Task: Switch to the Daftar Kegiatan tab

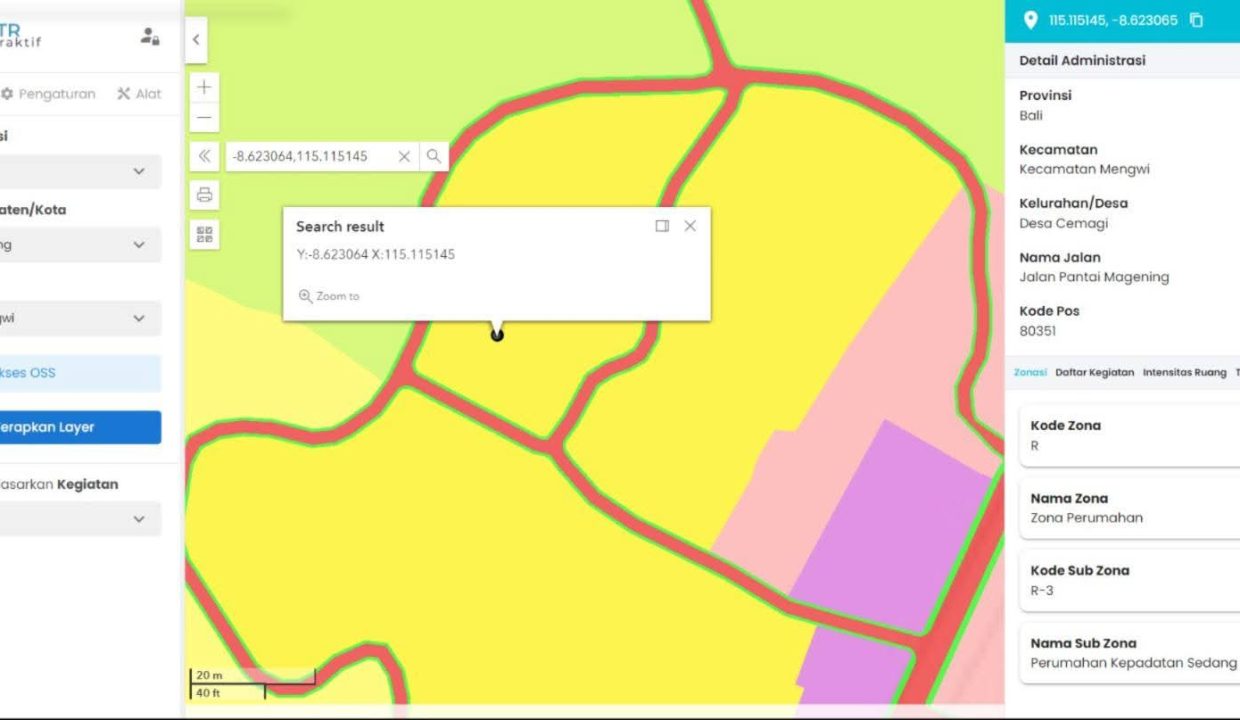Action: pos(1094,372)
